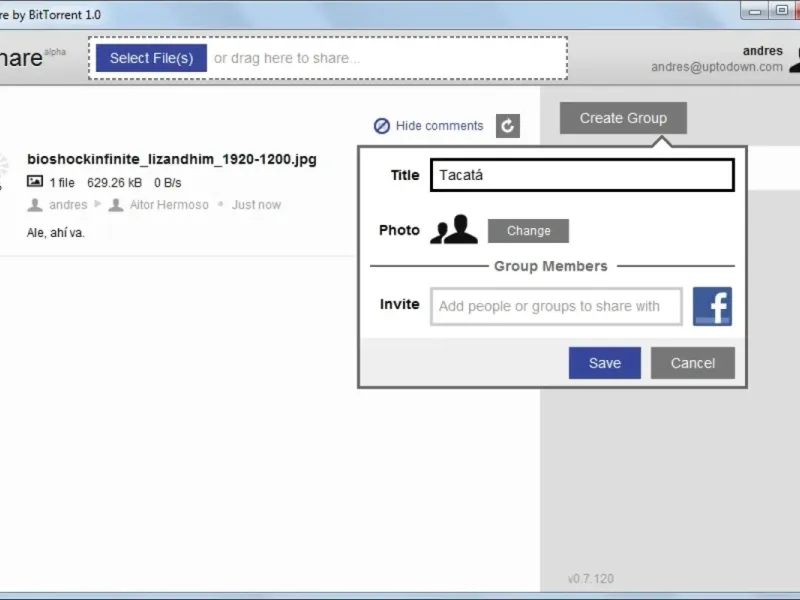800x600 pixels.
Task: Click the andres avatar icon in the share entry
Action: click(x=35, y=205)
